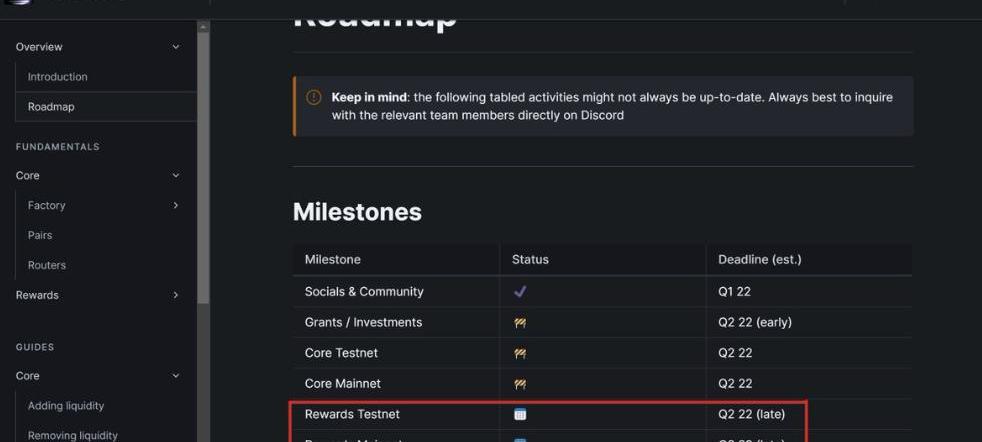Click the calendar icon for Rewards Testnet

[520, 414]
